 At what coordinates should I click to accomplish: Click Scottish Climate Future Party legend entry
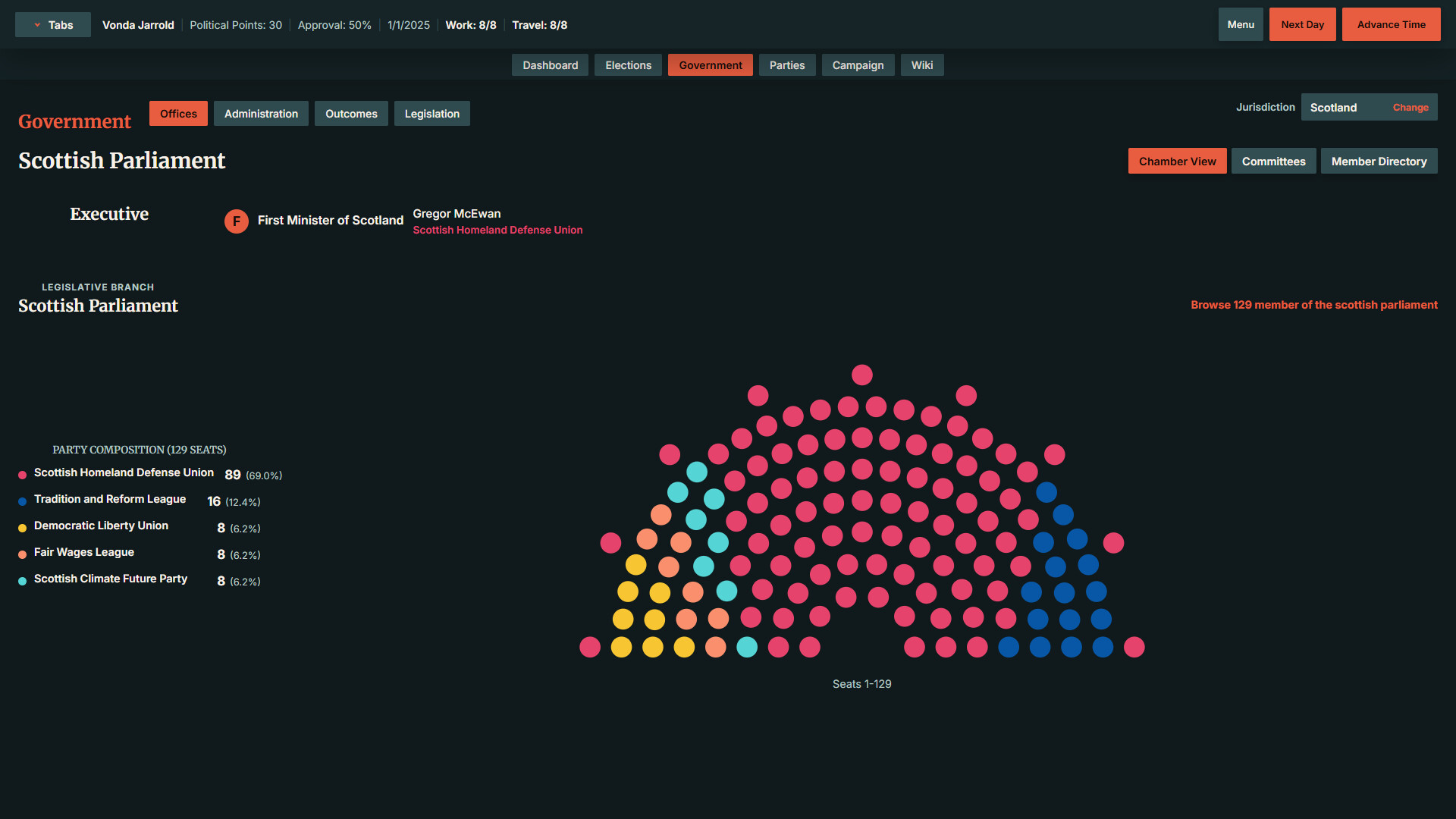140,579
